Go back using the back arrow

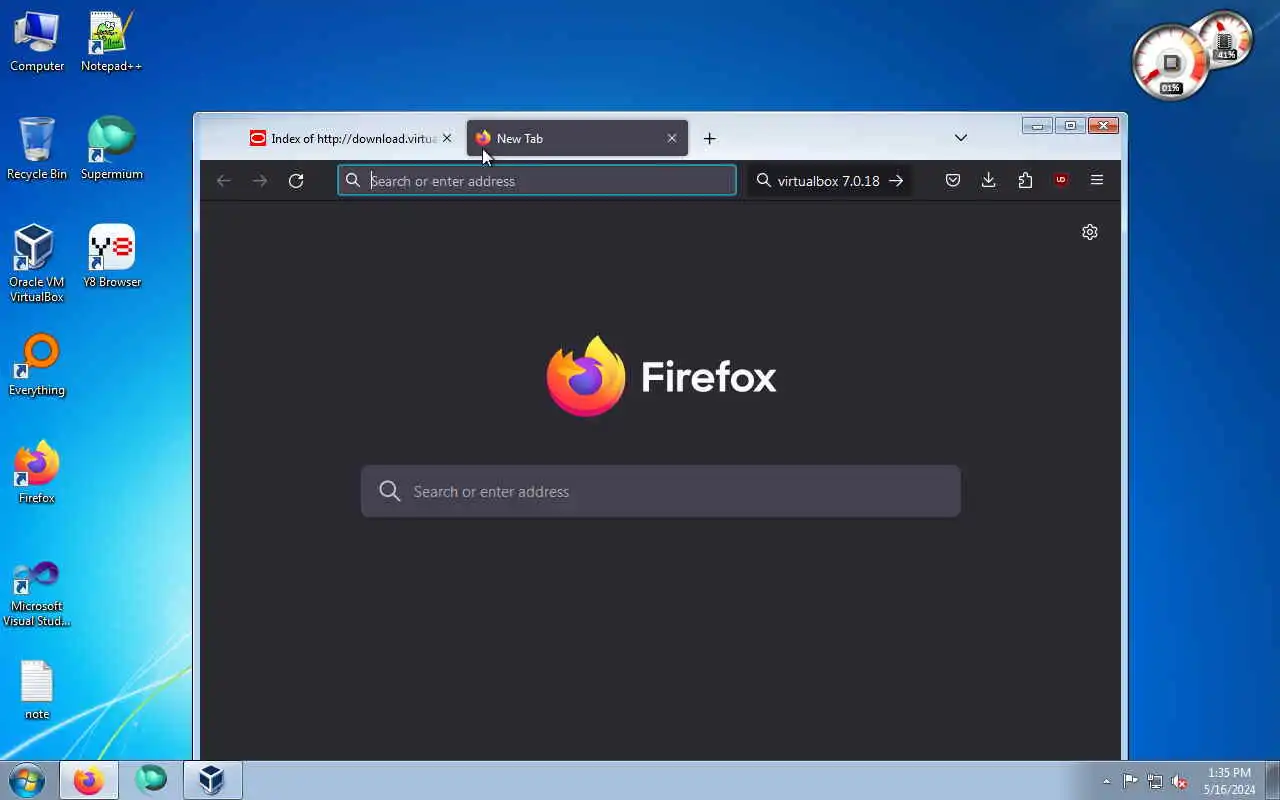[224, 180]
